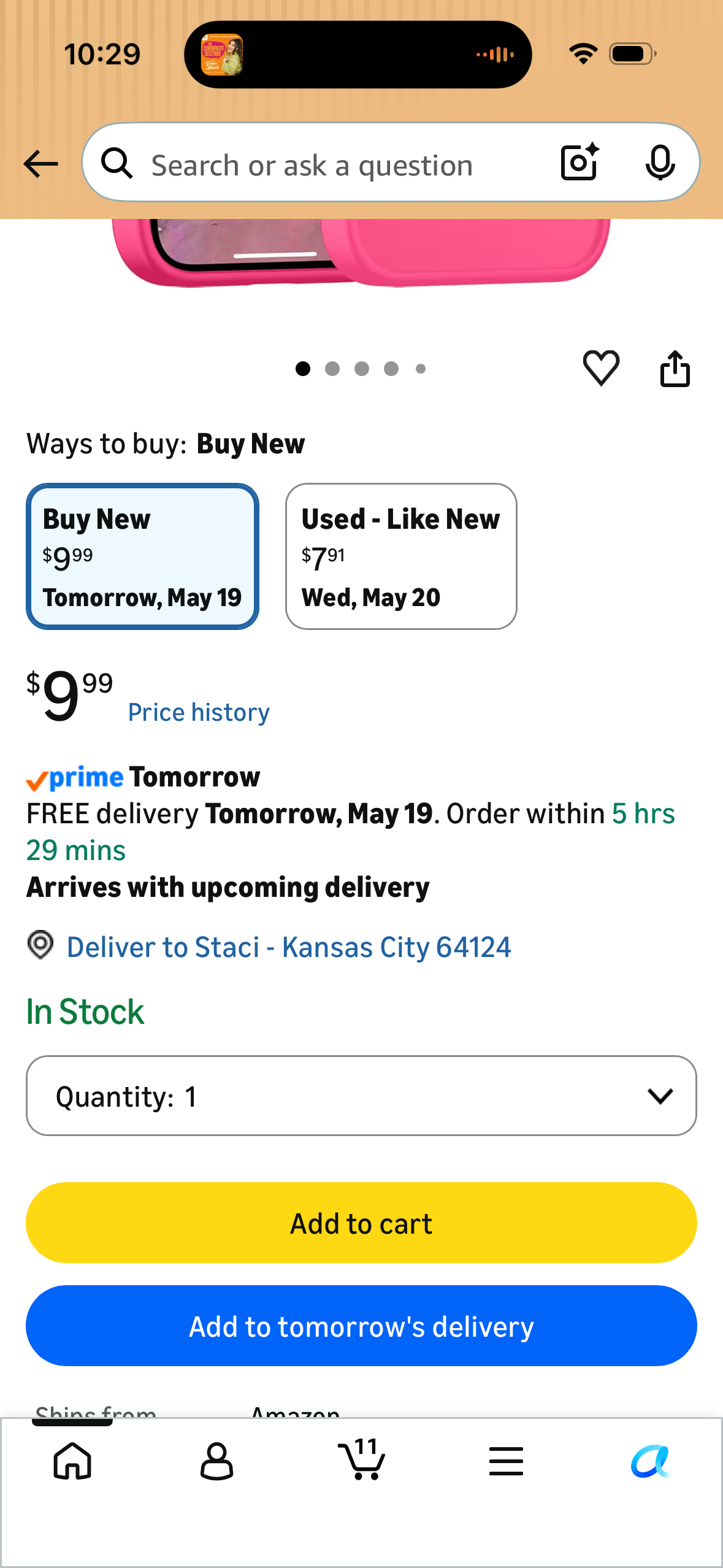Viewport: 723px width, 1568px height.
Task: Tap the share icon
Action: point(675,368)
